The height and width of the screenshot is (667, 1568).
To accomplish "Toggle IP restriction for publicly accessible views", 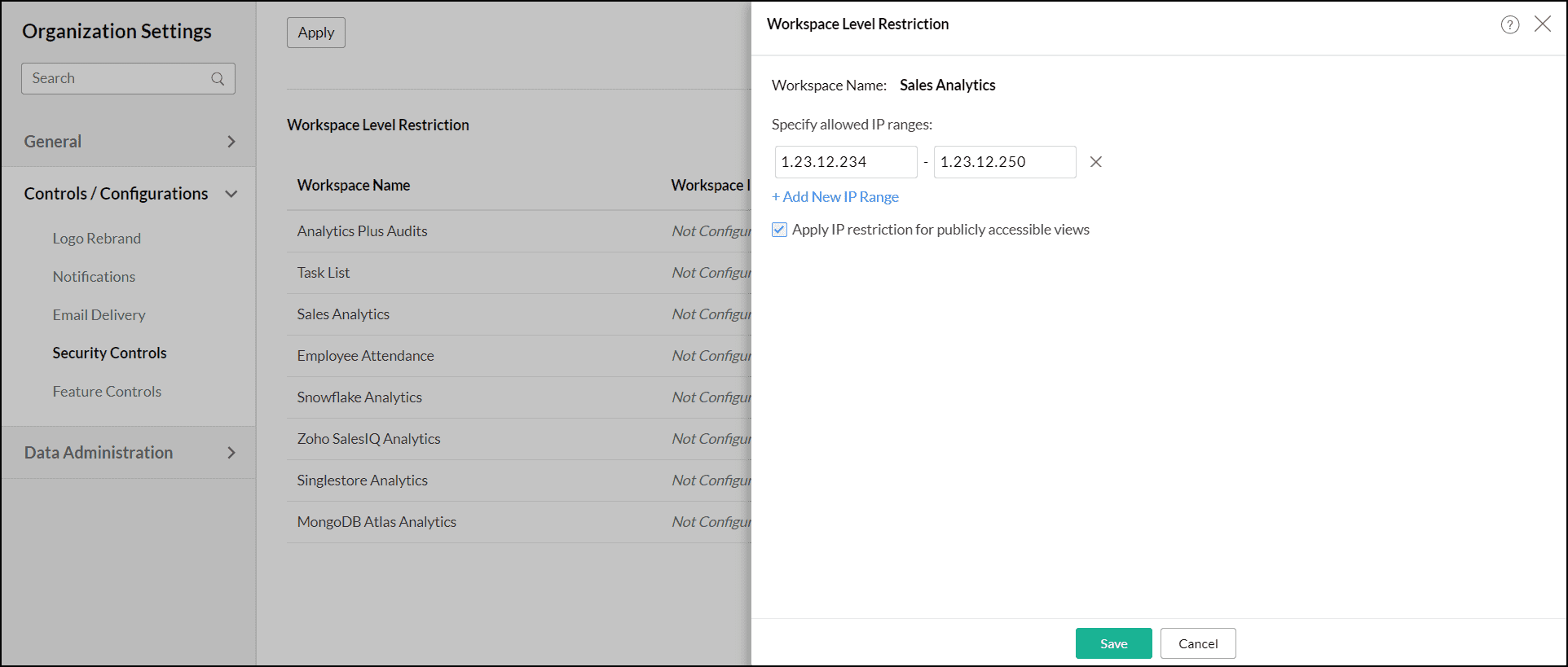I will tap(780, 230).
